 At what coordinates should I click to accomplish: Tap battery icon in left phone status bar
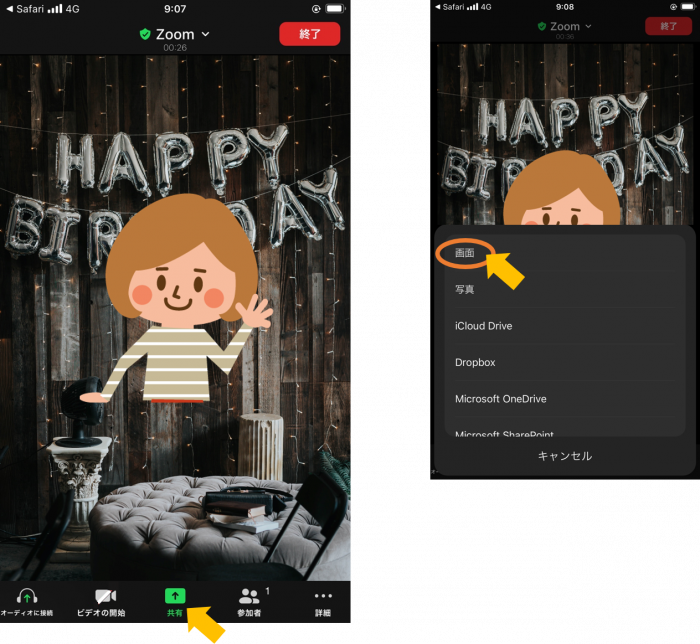pos(336,8)
